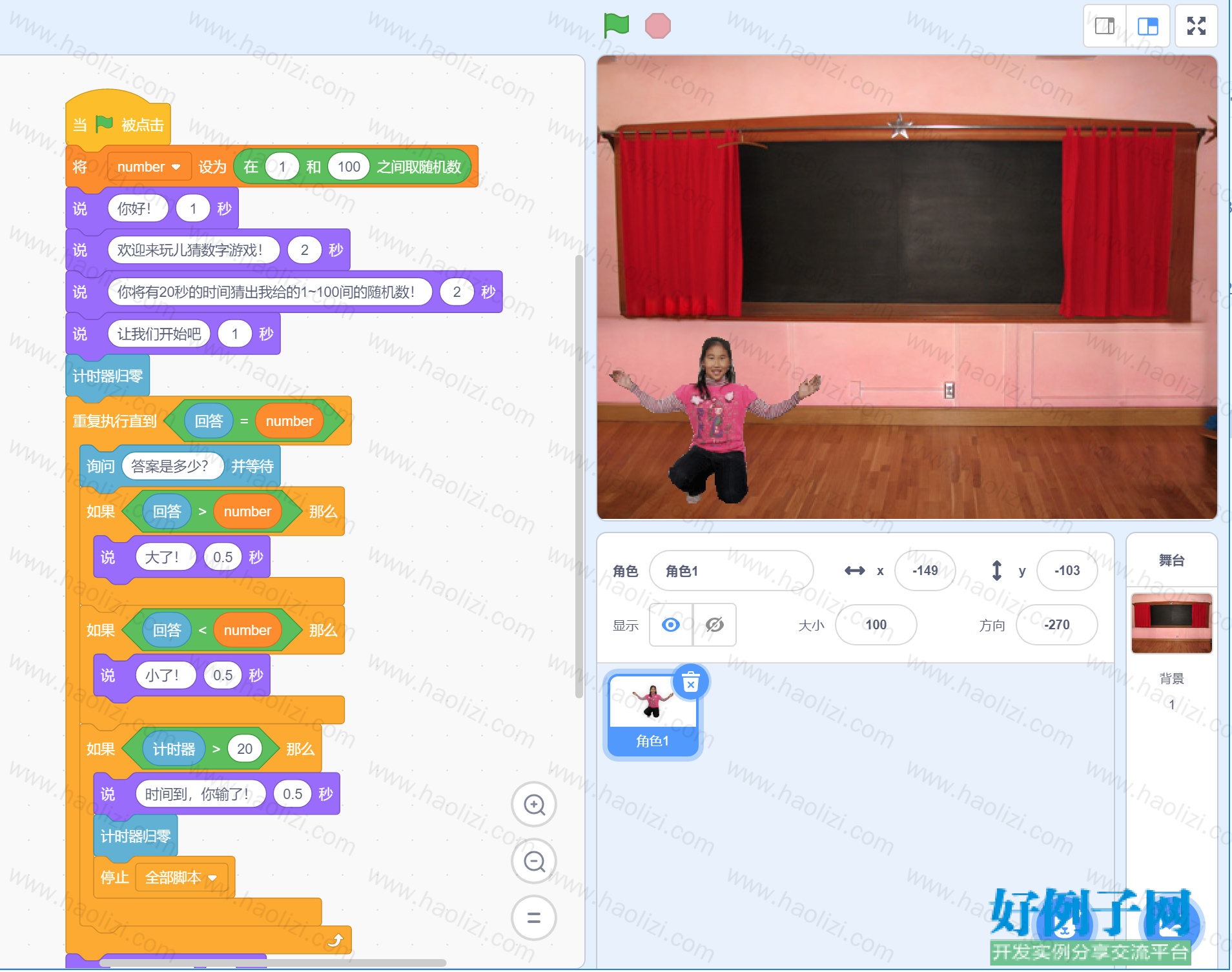The width and height of the screenshot is (1232, 972).
Task: Switch to small stage layout
Action: tap(1105, 26)
